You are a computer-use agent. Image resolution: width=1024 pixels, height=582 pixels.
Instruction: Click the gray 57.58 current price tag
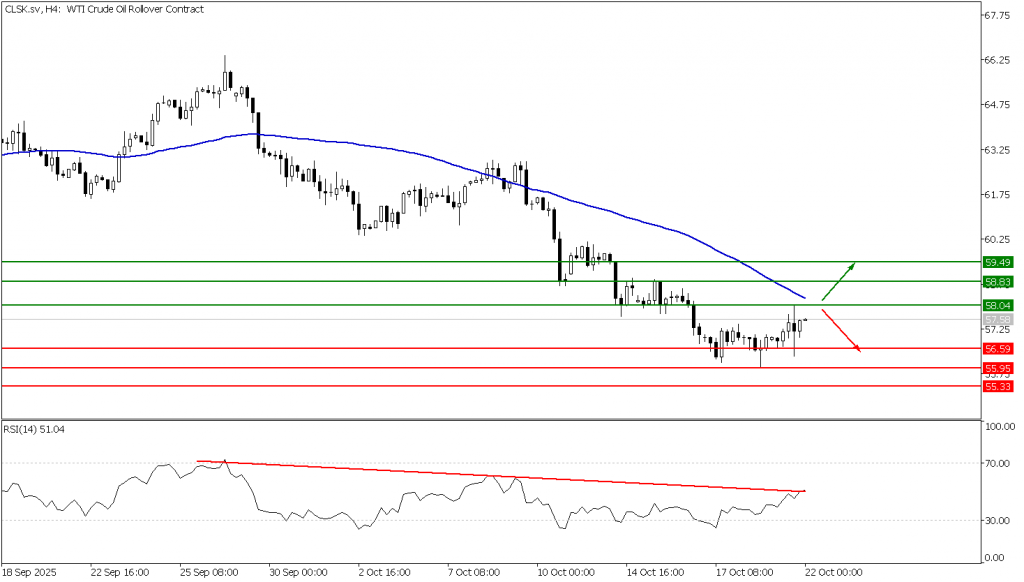click(x=998, y=319)
